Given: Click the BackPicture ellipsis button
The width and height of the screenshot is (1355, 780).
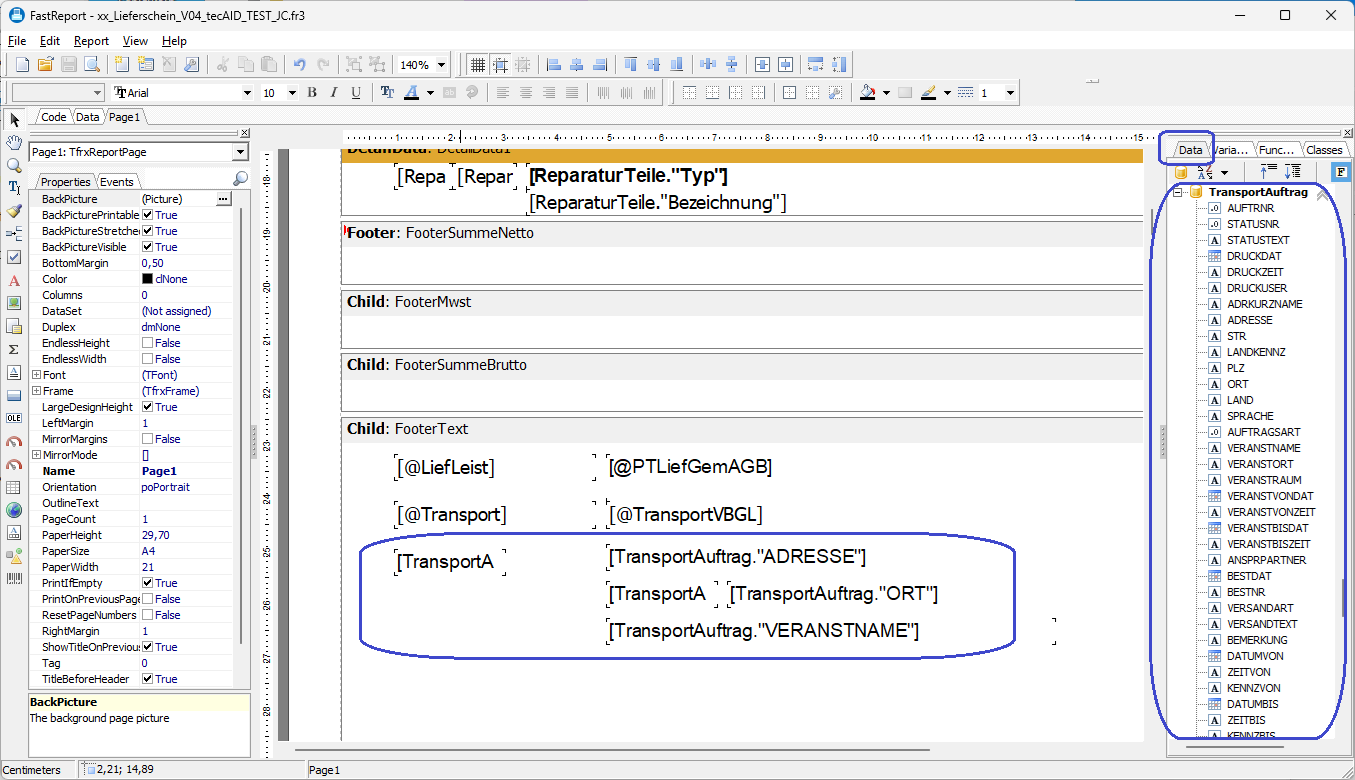Looking at the screenshot, I should pyautogui.click(x=223, y=199).
